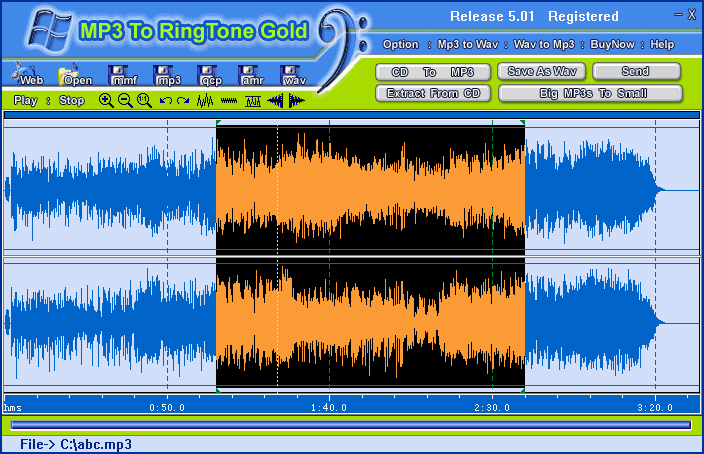Open the Option menu

point(401,44)
